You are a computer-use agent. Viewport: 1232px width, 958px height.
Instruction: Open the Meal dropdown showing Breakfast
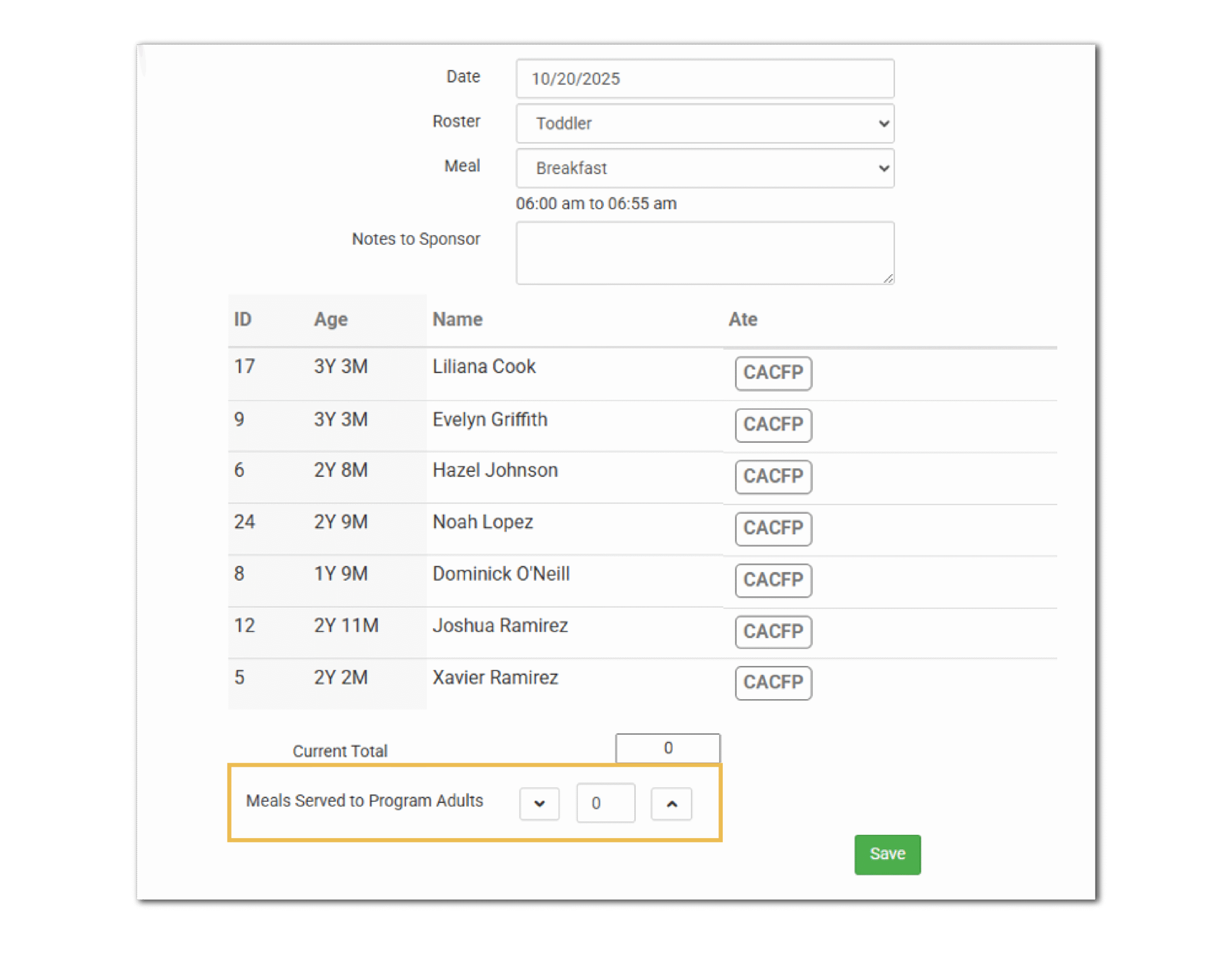pyautogui.click(x=704, y=168)
